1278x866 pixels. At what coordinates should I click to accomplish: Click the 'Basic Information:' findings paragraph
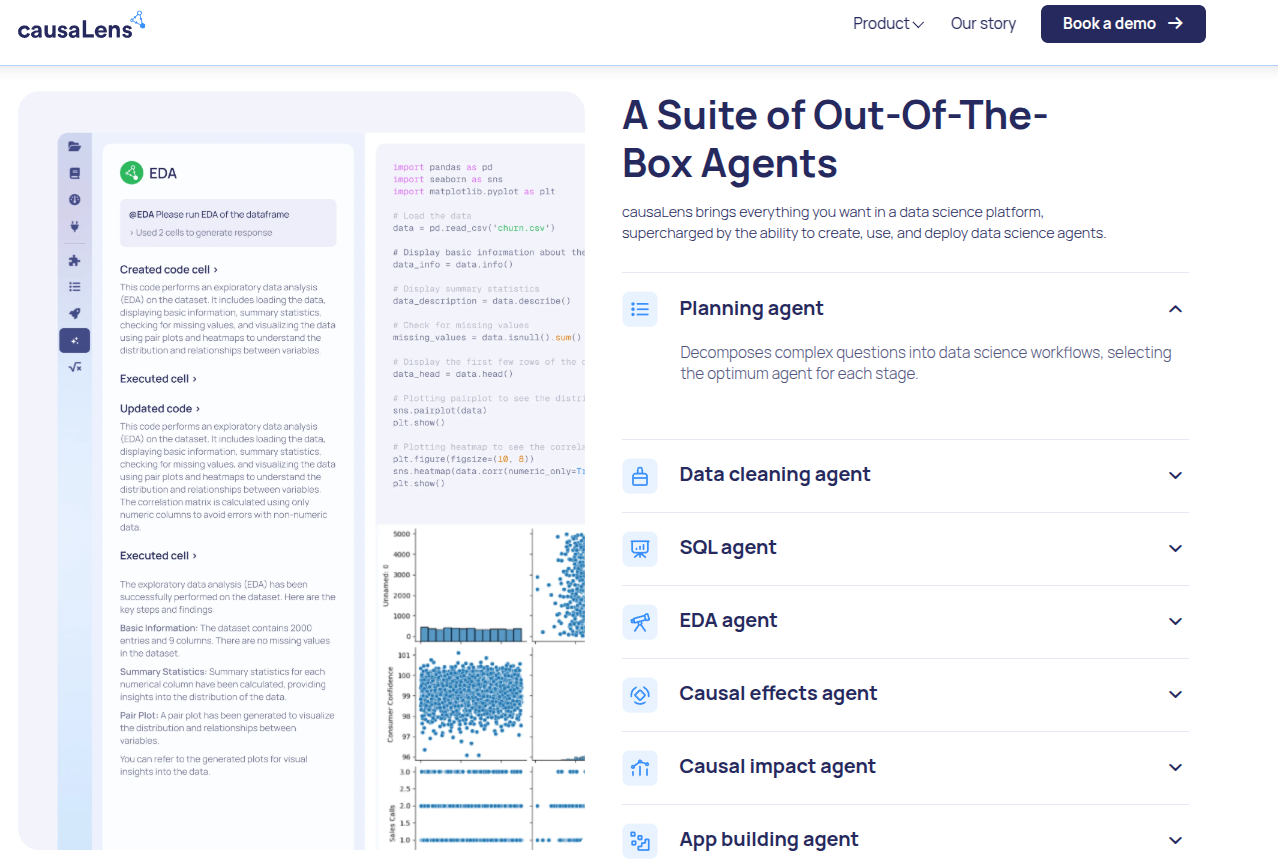pos(227,640)
